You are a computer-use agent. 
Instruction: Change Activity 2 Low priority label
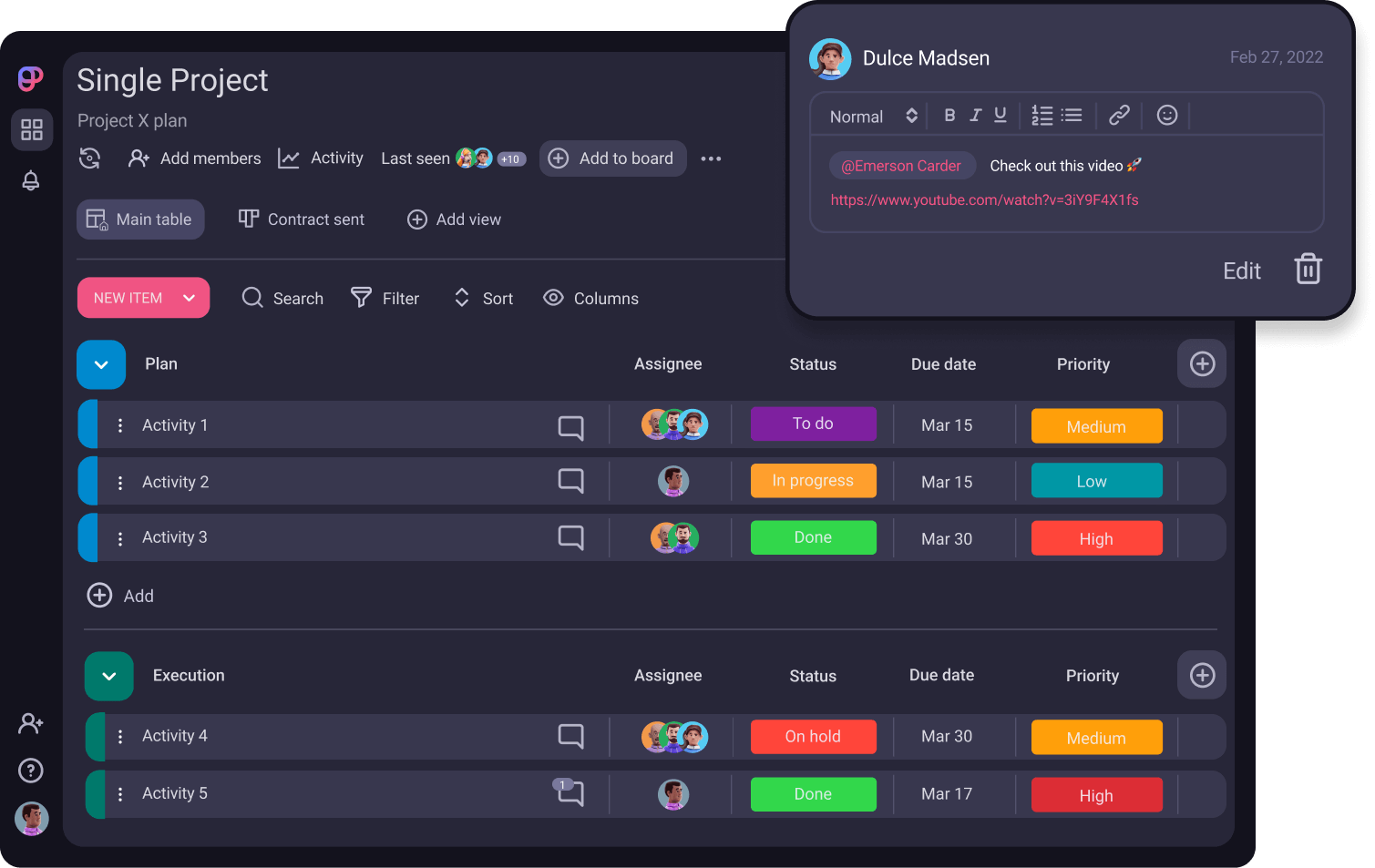click(1096, 481)
